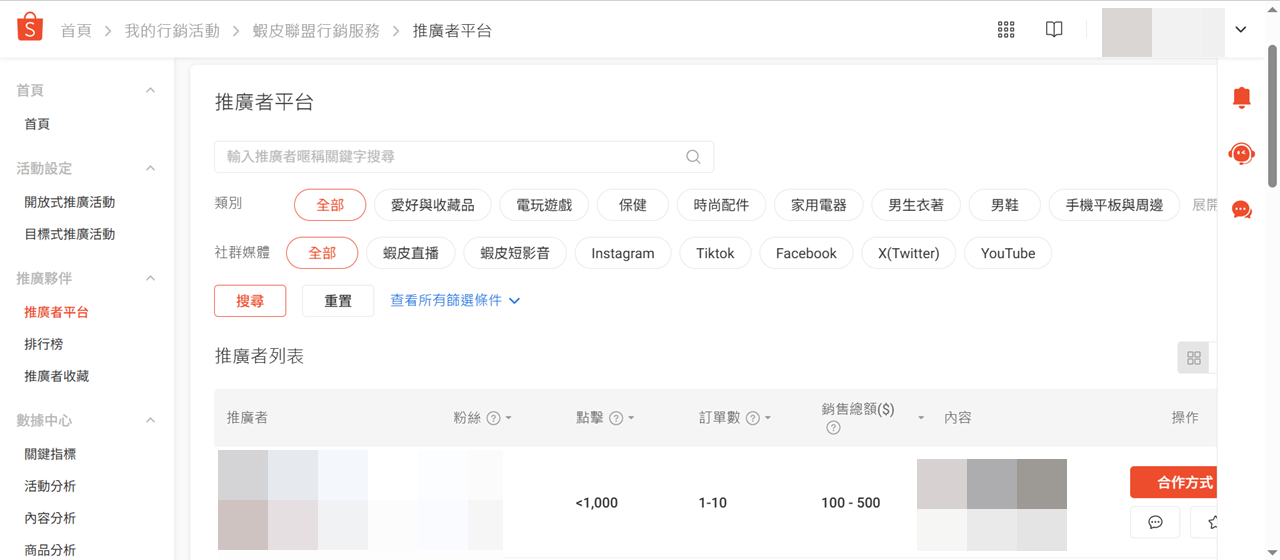Screen dimensions: 1280x560
Task: Go to 開放式推廣活動 sidebar item
Action: click(70, 202)
